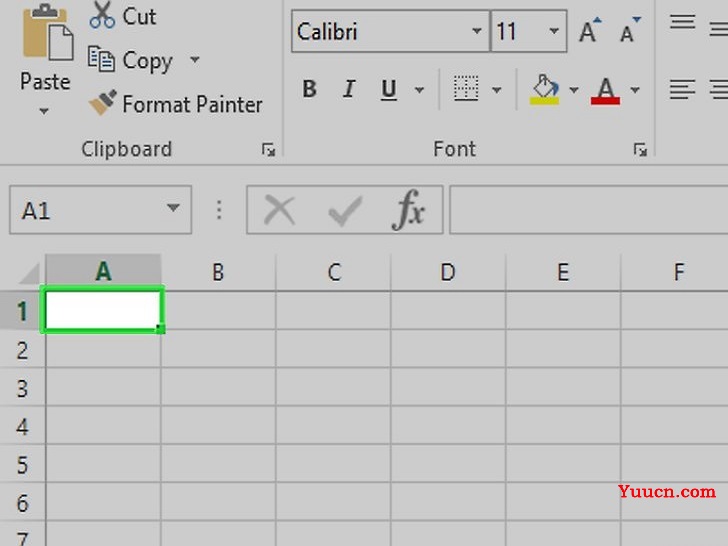The width and height of the screenshot is (728, 546).
Task: Activate the Format Painter brush
Action: [102, 103]
